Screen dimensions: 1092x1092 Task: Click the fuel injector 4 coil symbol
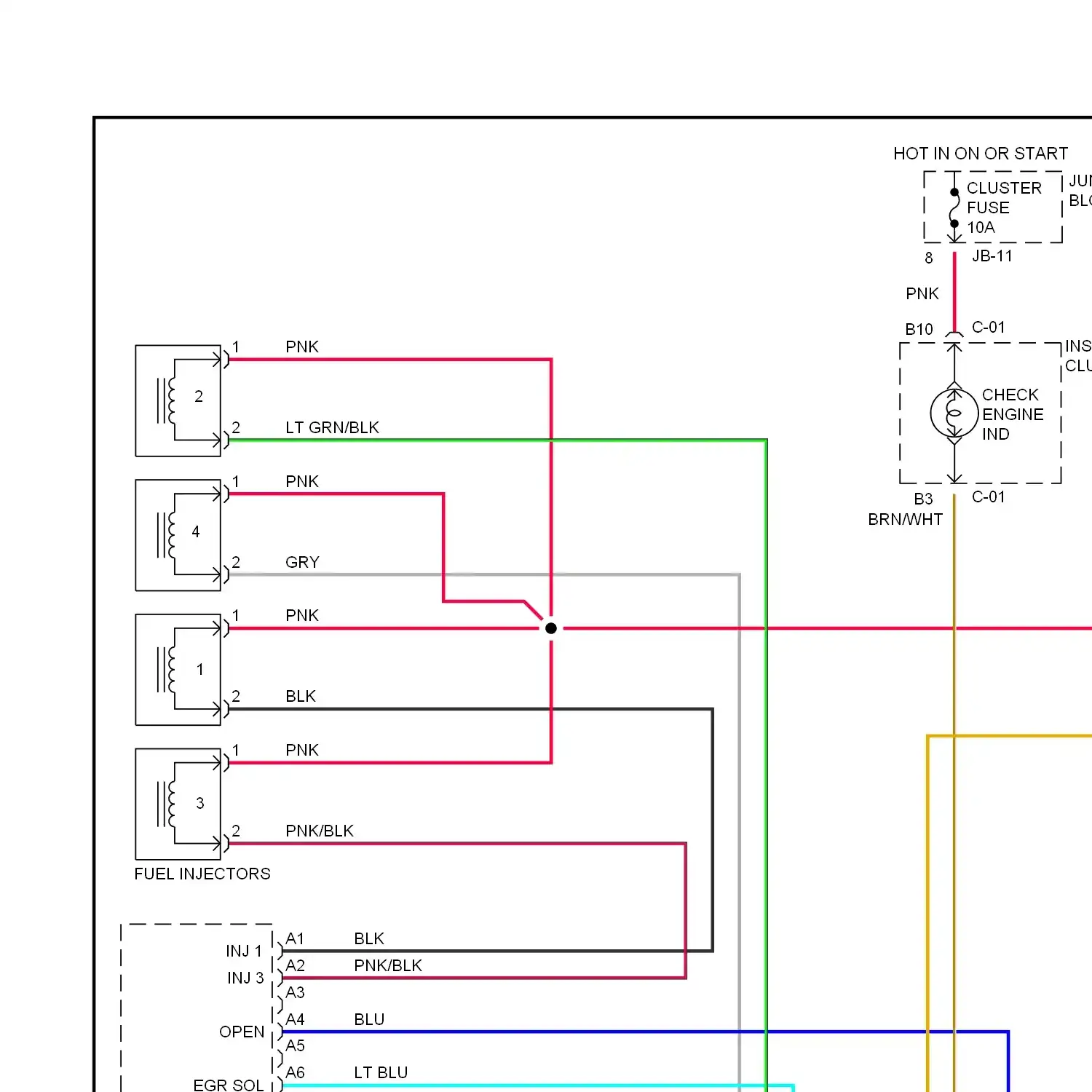click(167, 535)
